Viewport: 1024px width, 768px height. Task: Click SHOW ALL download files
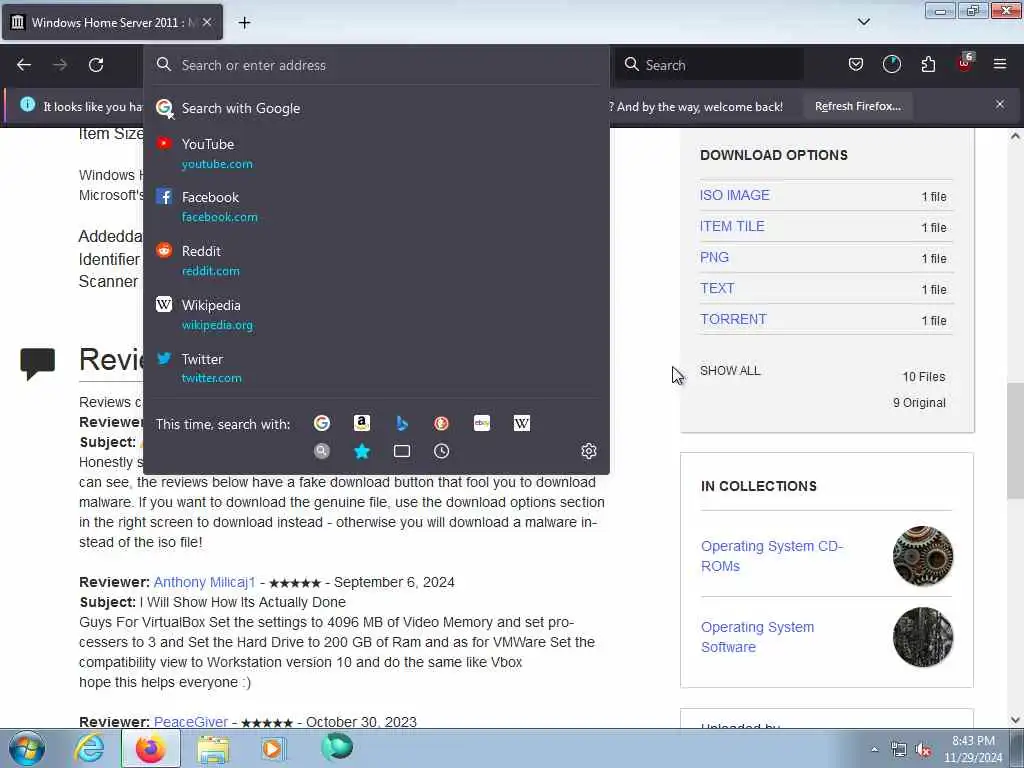pos(730,370)
